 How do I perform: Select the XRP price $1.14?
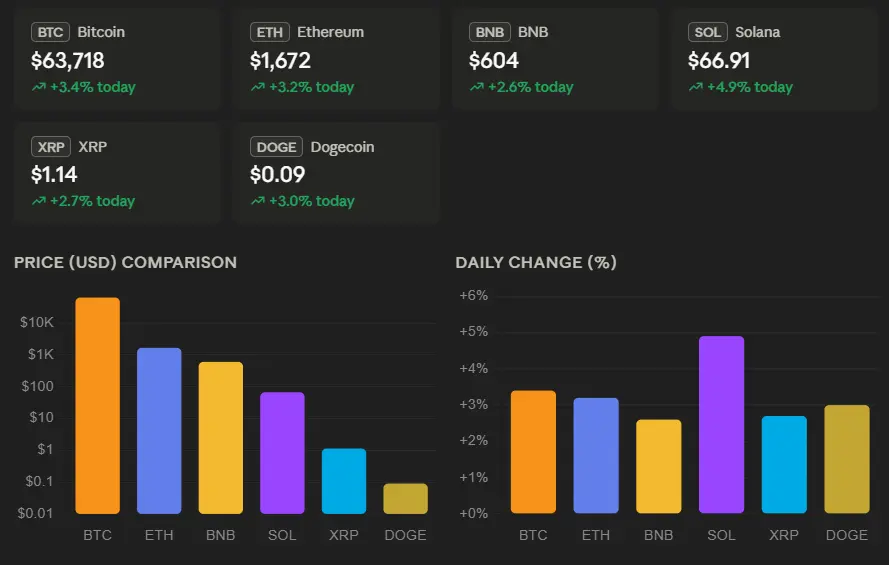pos(54,175)
